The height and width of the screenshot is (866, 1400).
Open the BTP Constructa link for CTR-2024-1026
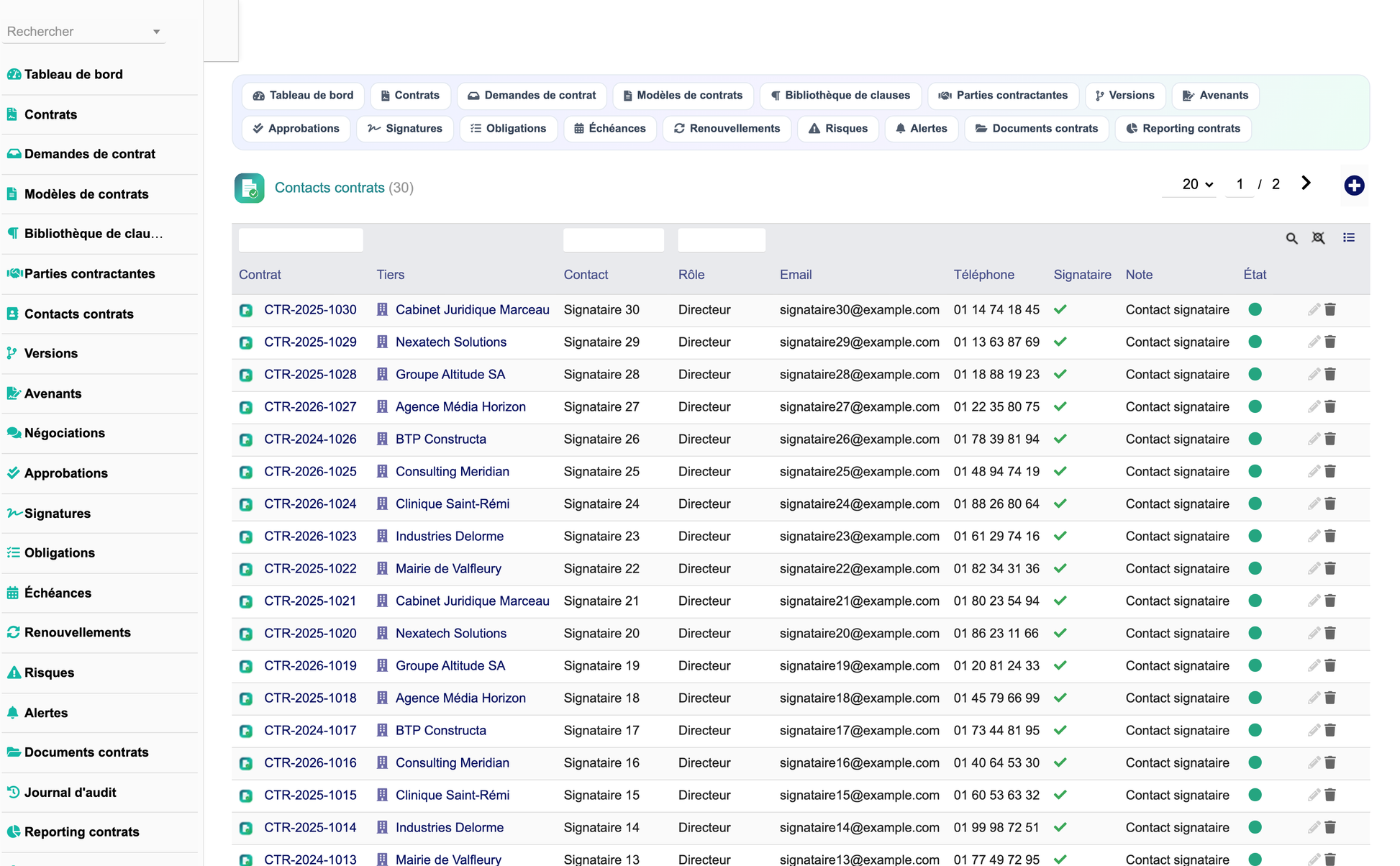tap(441, 439)
